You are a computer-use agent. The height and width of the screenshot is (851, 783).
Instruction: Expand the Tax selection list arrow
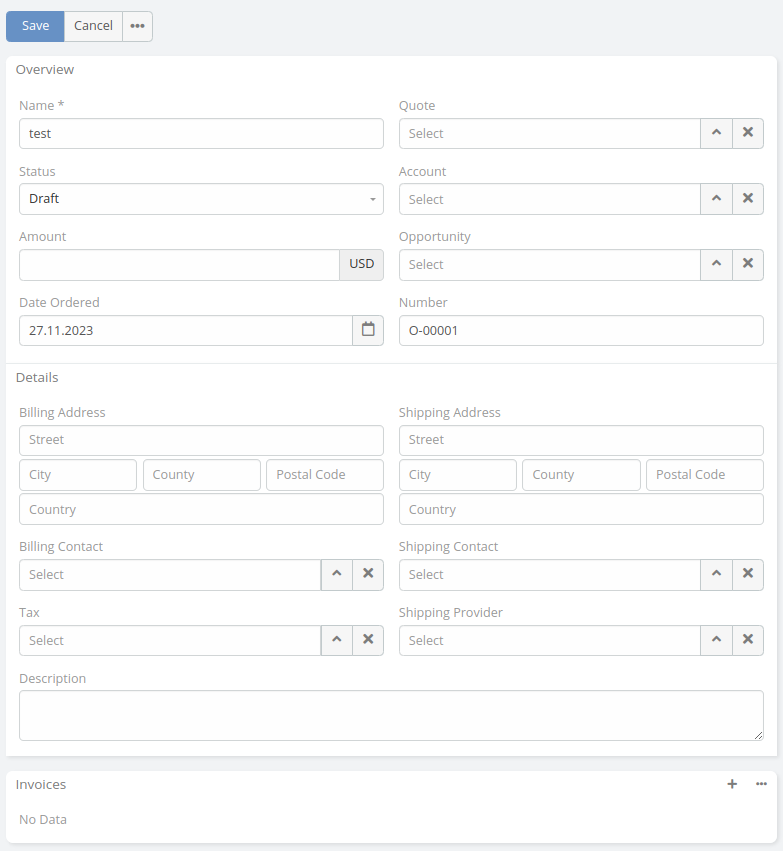(336, 641)
